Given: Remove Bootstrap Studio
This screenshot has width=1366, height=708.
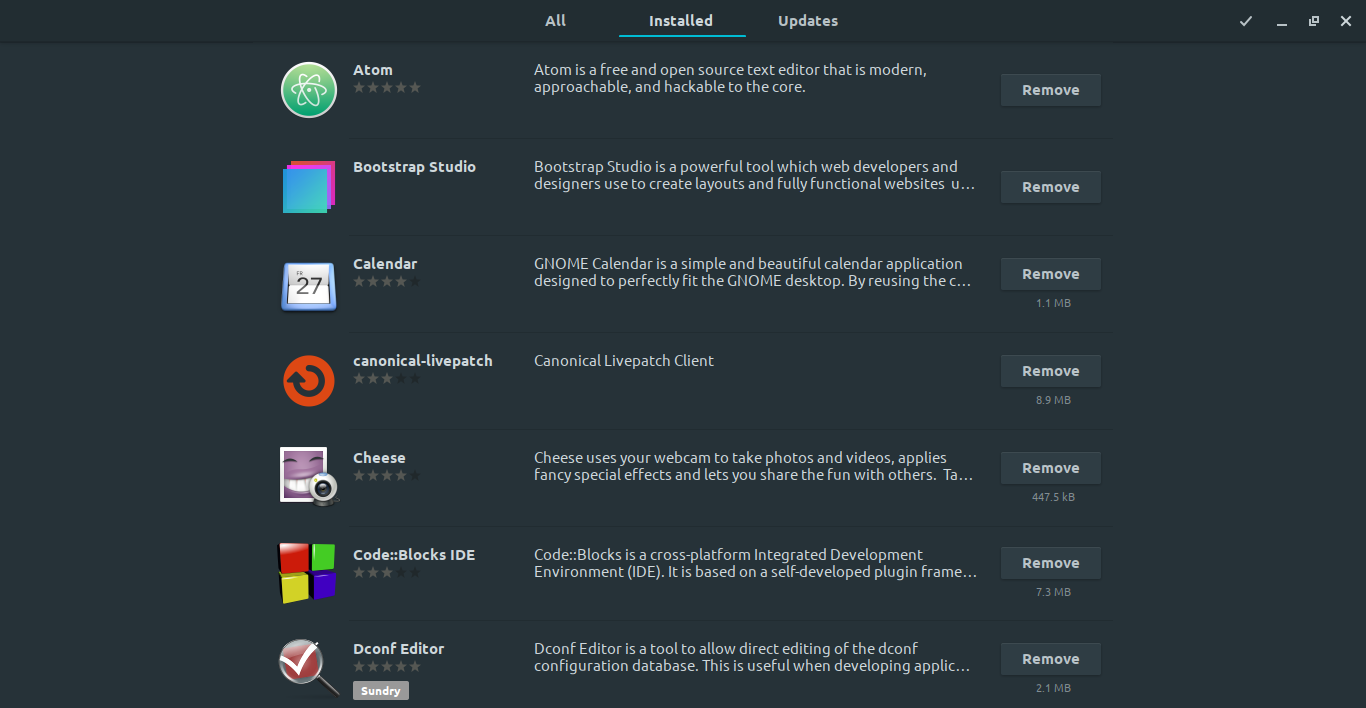Looking at the screenshot, I should tap(1050, 187).
